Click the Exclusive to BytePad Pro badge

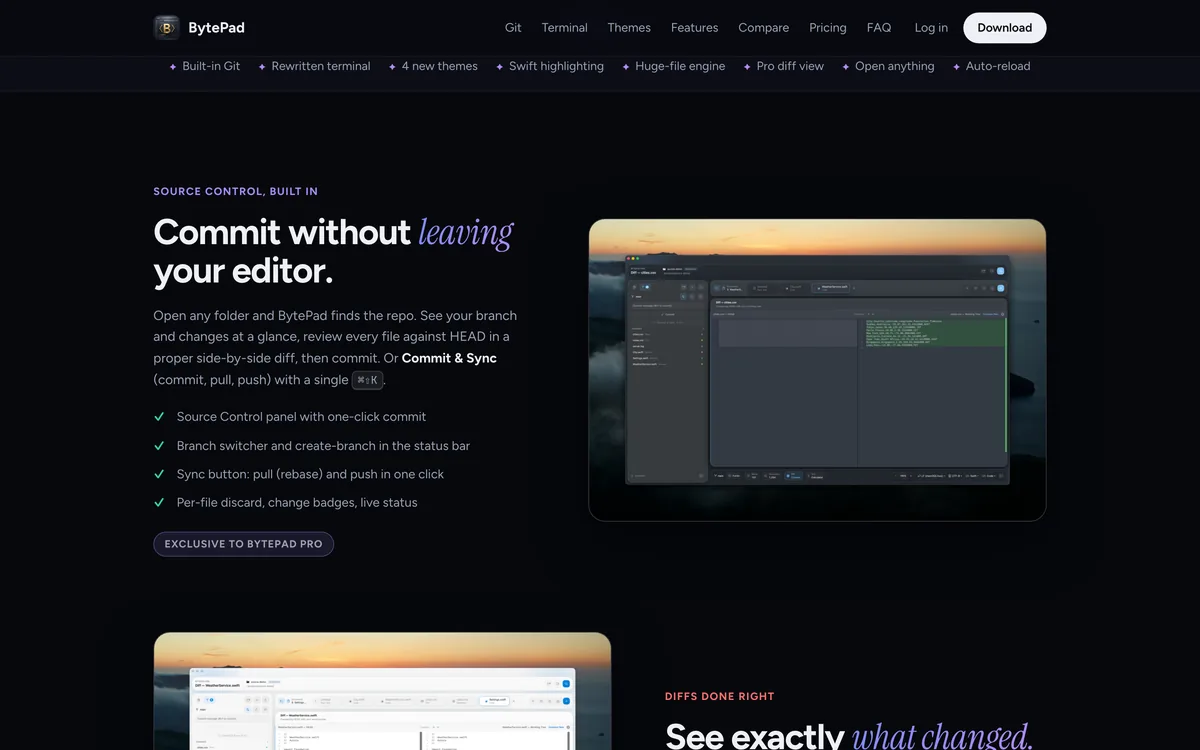(244, 544)
